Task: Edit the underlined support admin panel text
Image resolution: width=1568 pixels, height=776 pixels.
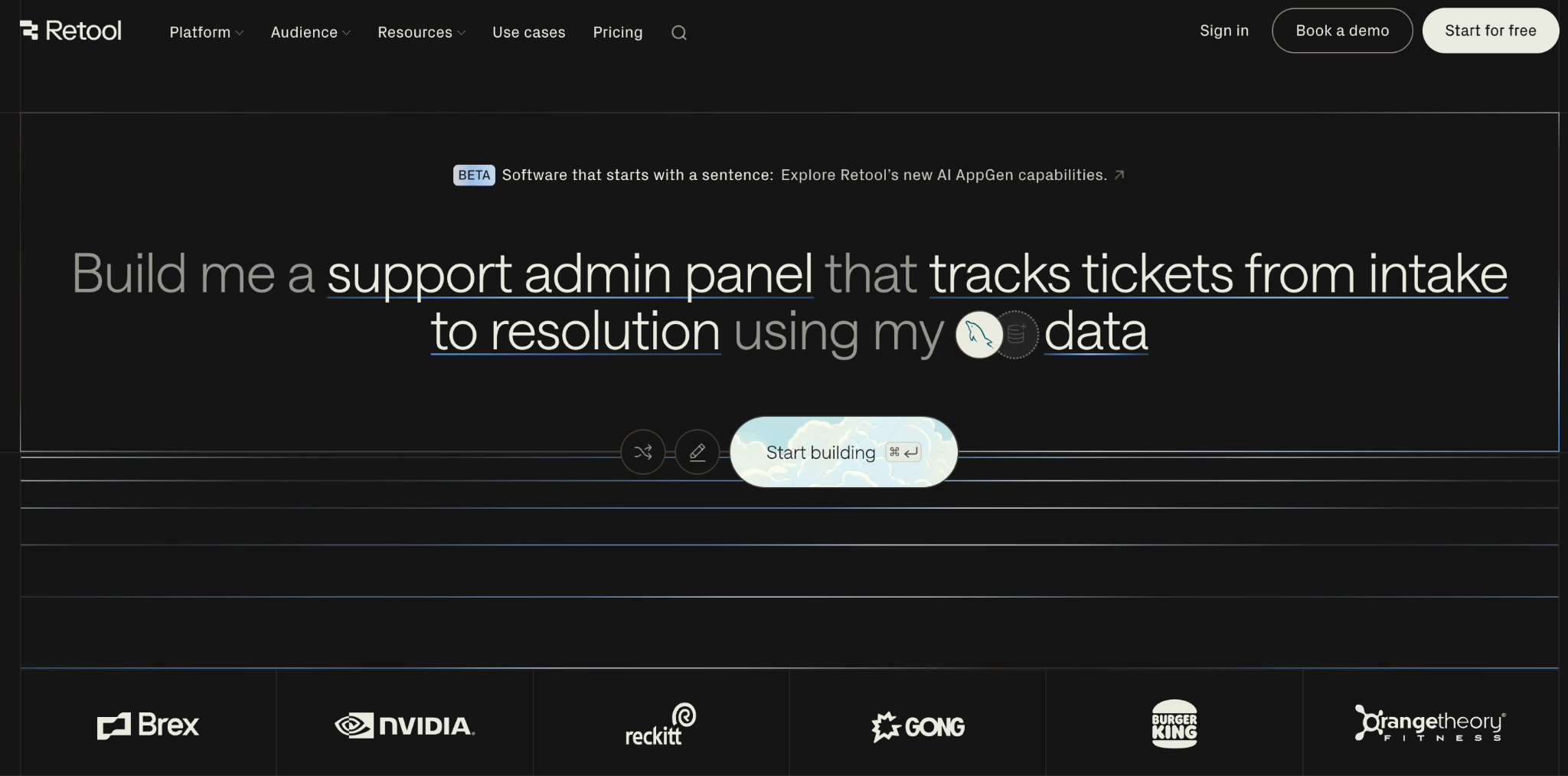Action: (570, 273)
